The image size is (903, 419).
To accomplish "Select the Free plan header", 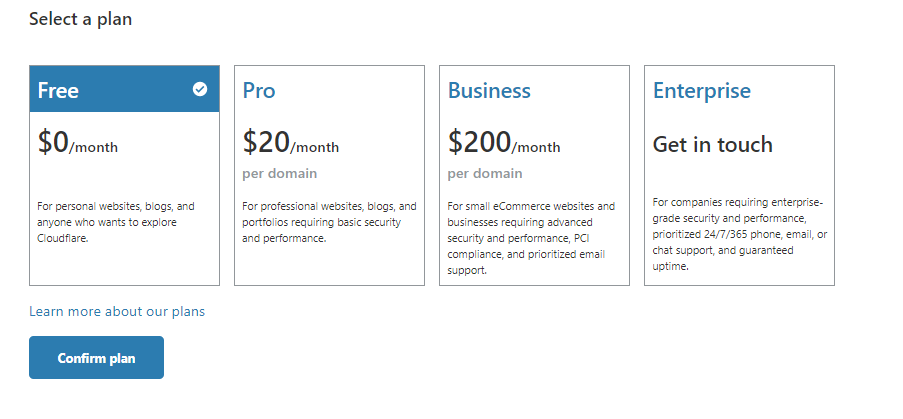I will pos(58,90).
